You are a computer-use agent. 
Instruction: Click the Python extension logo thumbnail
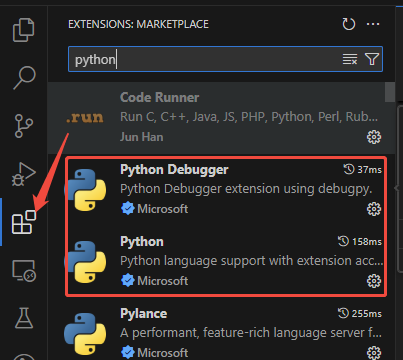(85, 262)
